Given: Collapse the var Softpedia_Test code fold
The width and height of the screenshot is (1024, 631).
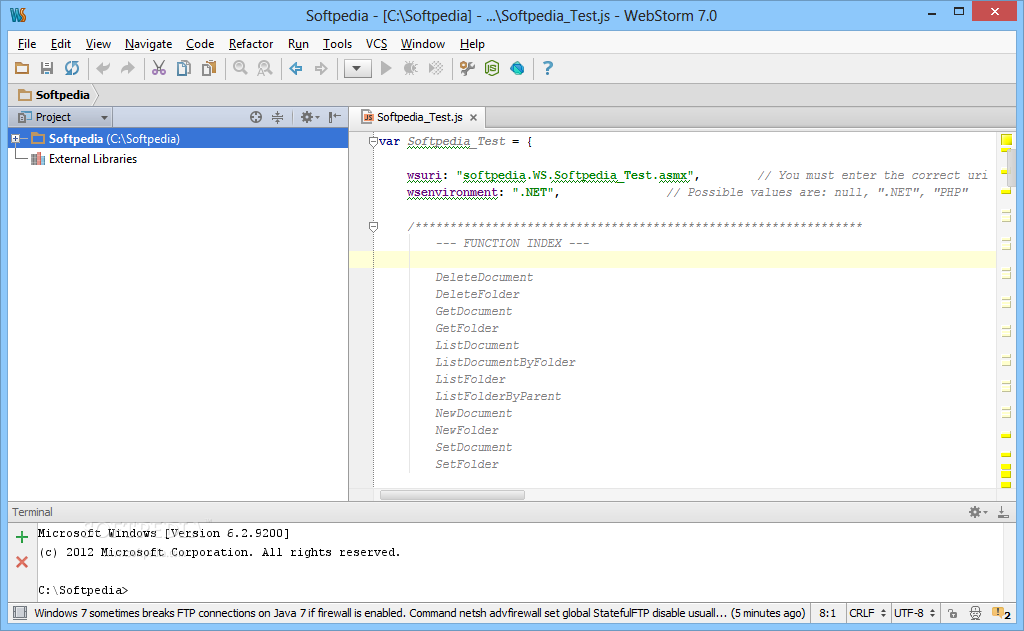Looking at the screenshot, I should pyautogui.click(x=373, y=141).
